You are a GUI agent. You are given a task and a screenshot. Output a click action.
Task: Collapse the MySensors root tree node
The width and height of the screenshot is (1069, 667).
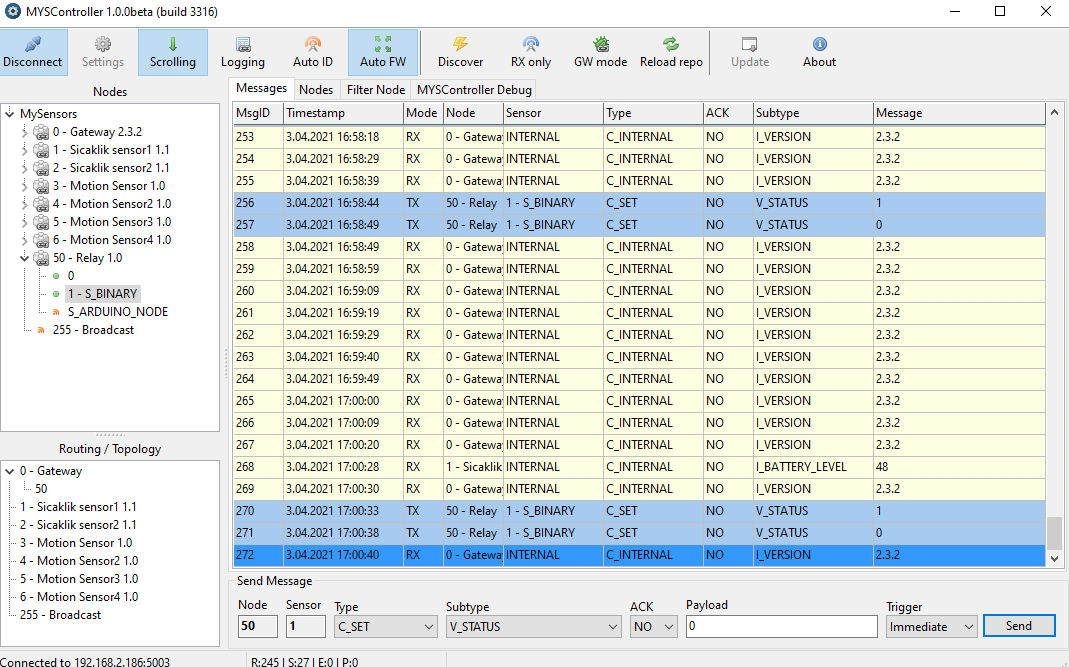click(x=10, y=114)
